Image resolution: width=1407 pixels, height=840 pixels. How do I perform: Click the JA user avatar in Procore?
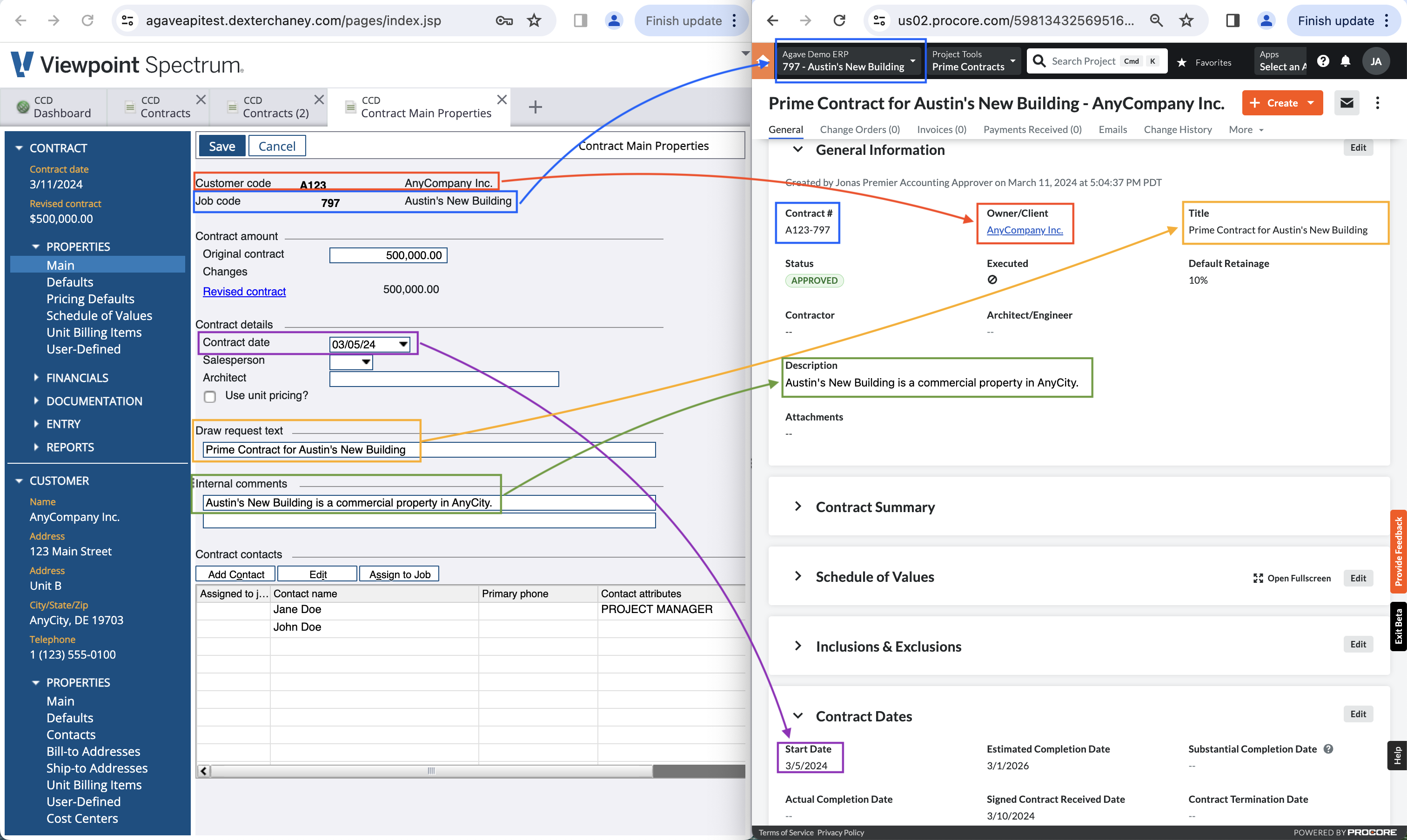(x=1376, y=61)
